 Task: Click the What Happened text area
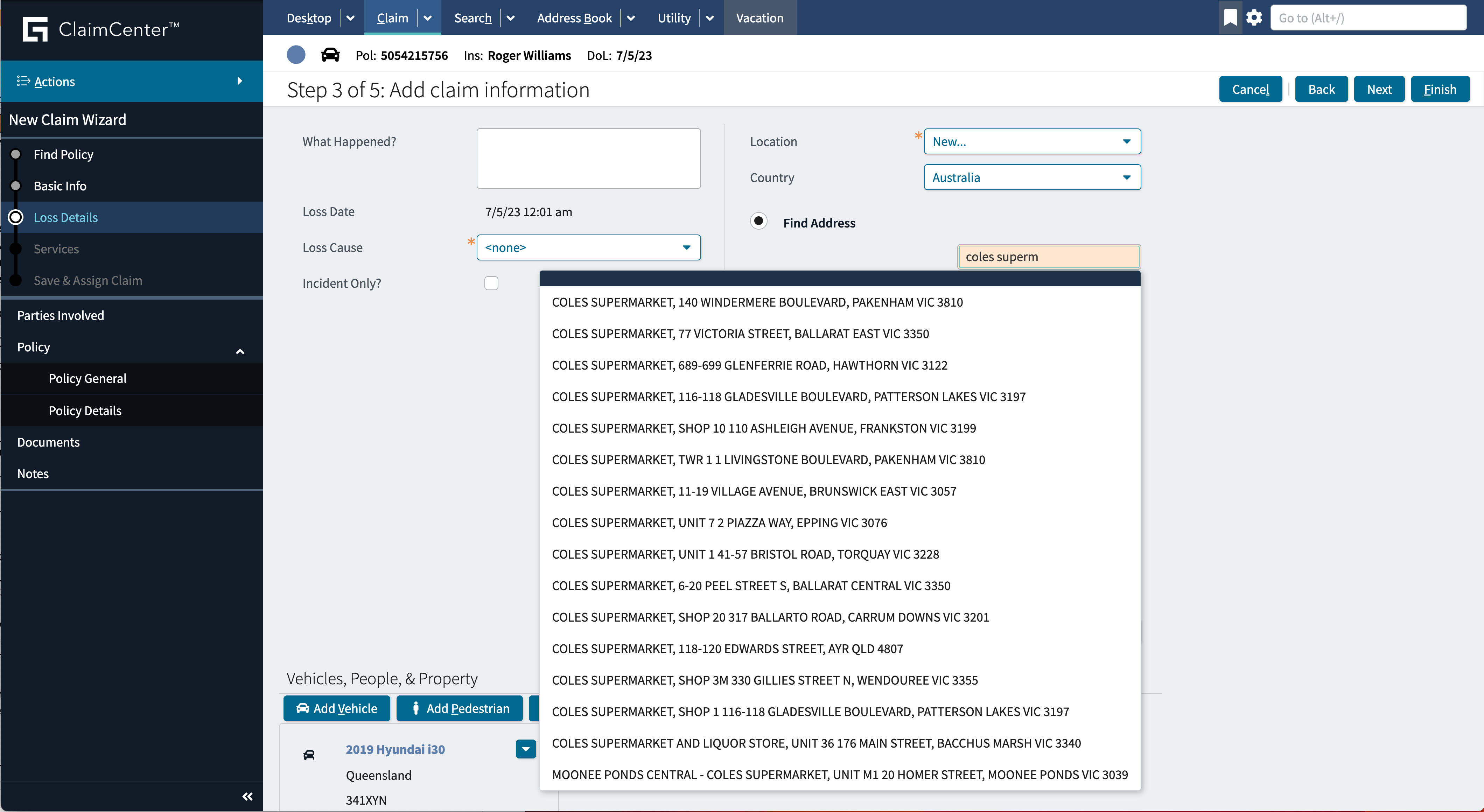588,158
